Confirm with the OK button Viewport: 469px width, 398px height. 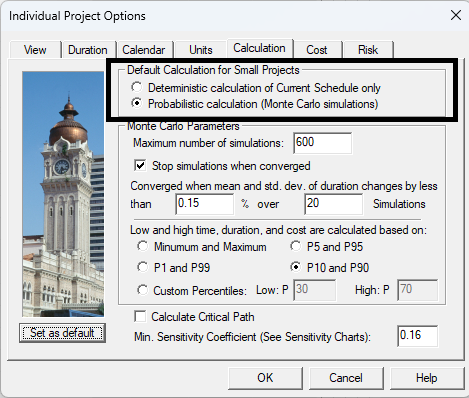(x=265, y=378)
